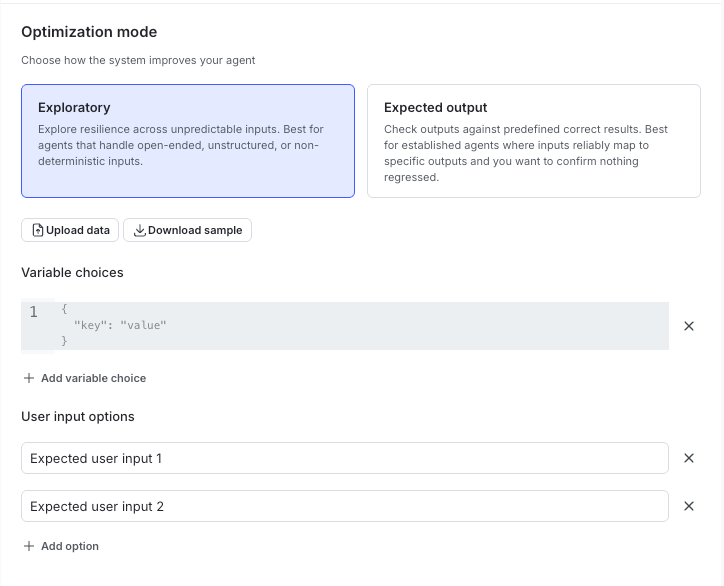
Task: Remove the variable choice JSON entry
Action: point(688,326)
